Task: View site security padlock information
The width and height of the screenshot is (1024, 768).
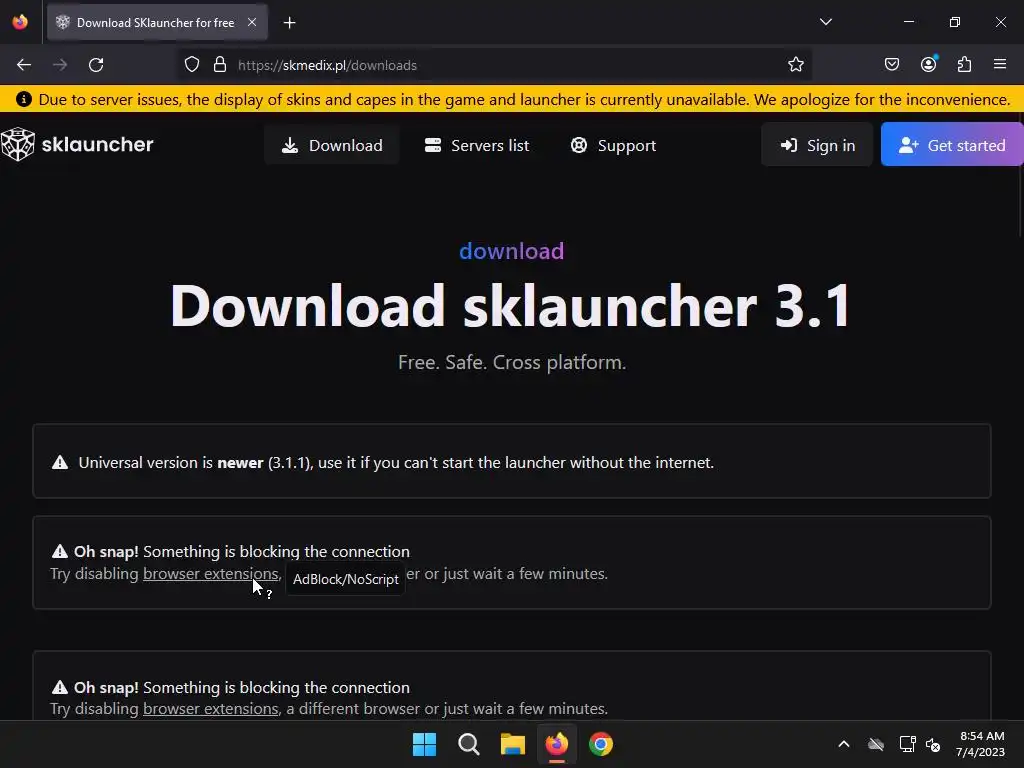Action: click(x=220, y=65)
